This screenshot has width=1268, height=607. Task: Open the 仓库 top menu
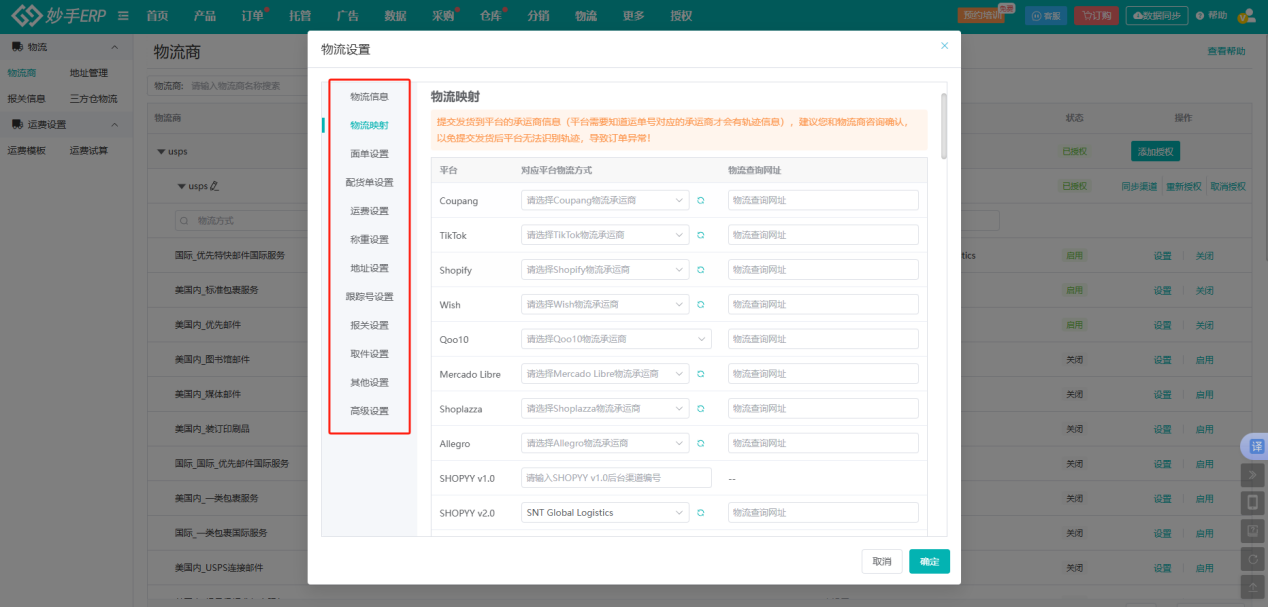coord(490,16)
